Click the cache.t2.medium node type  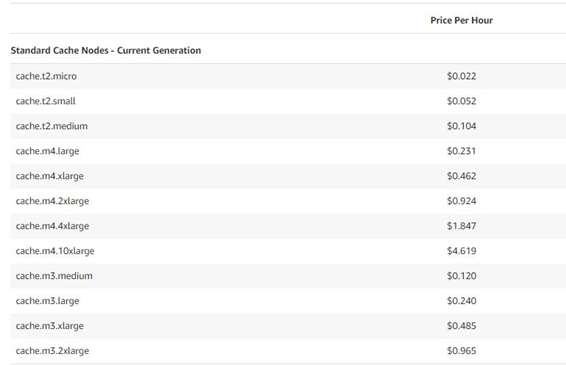[52, 126]
